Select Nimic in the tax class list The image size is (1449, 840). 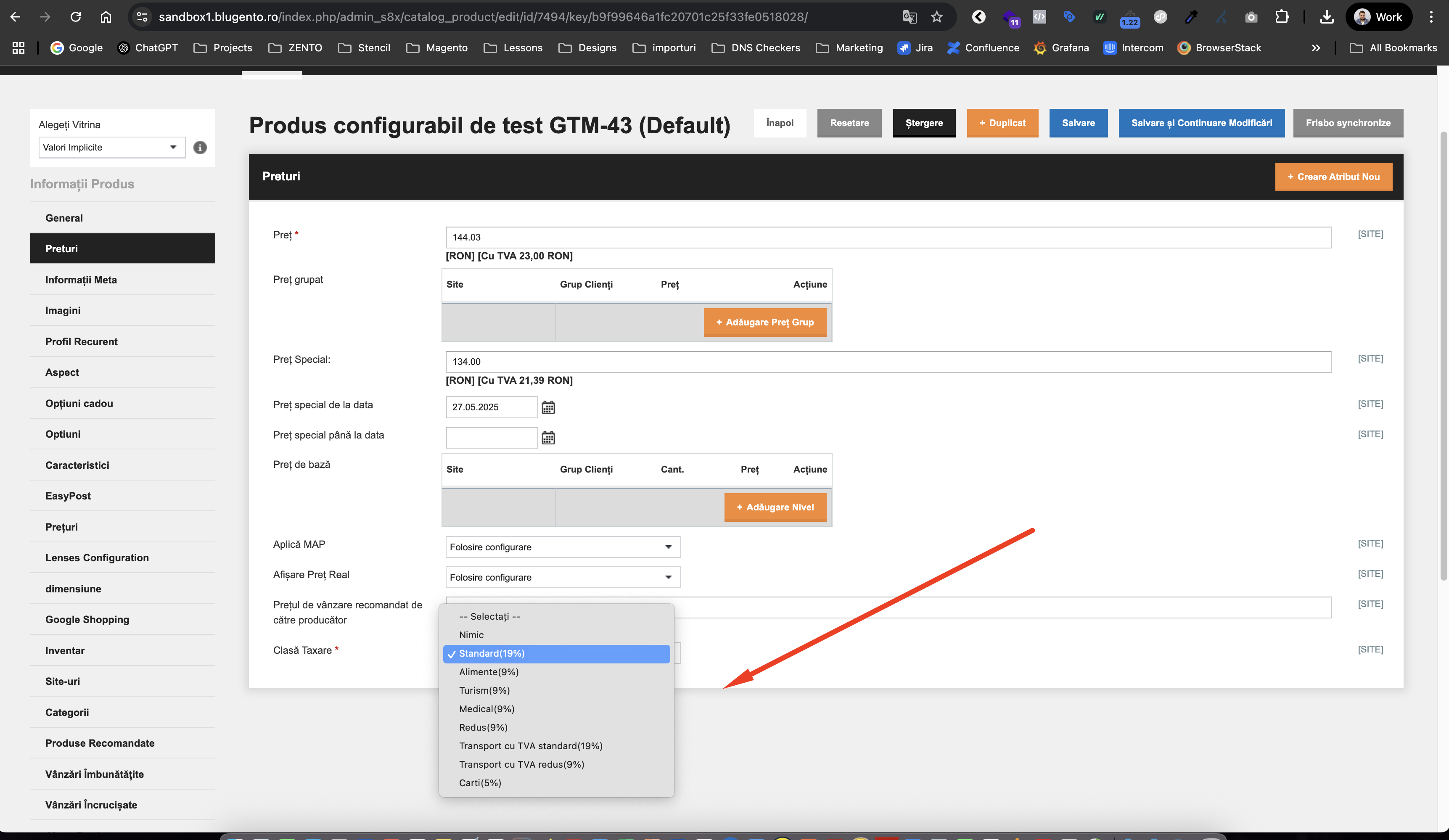[556, 635]
